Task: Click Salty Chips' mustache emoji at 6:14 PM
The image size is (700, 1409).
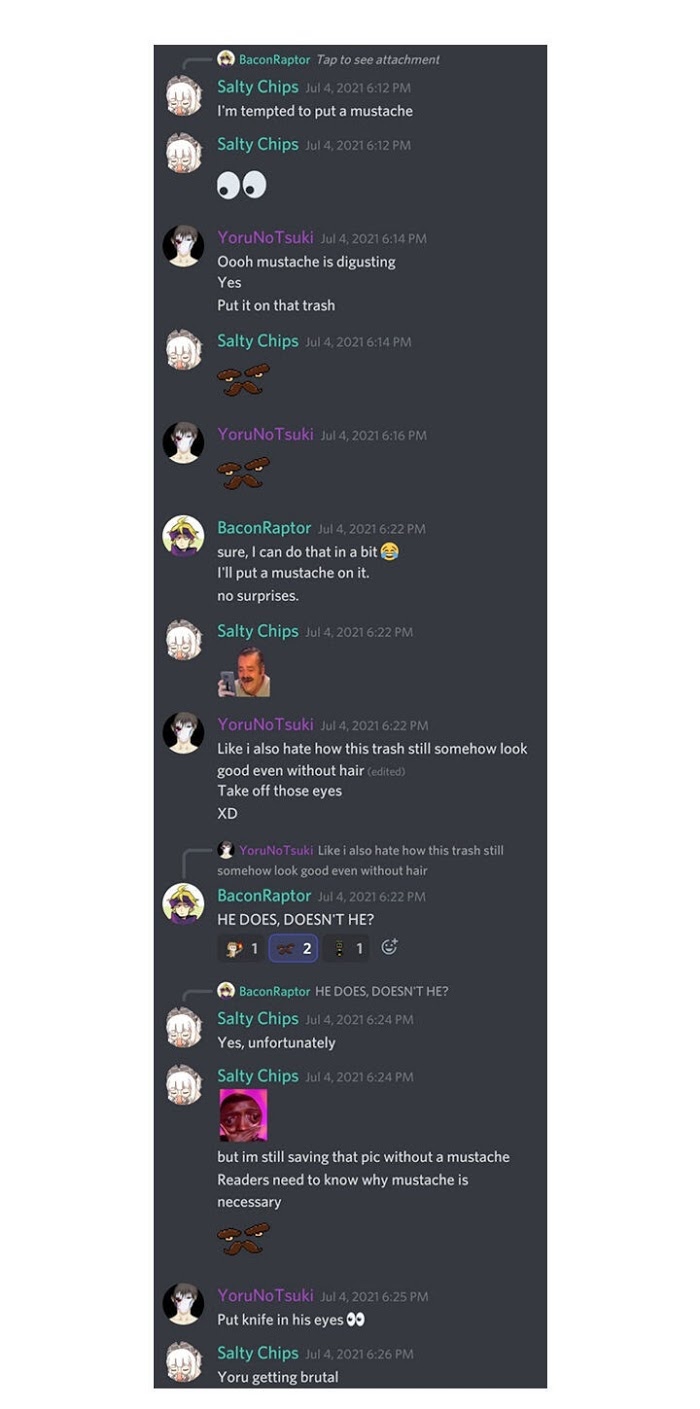Action: (244, 380)
